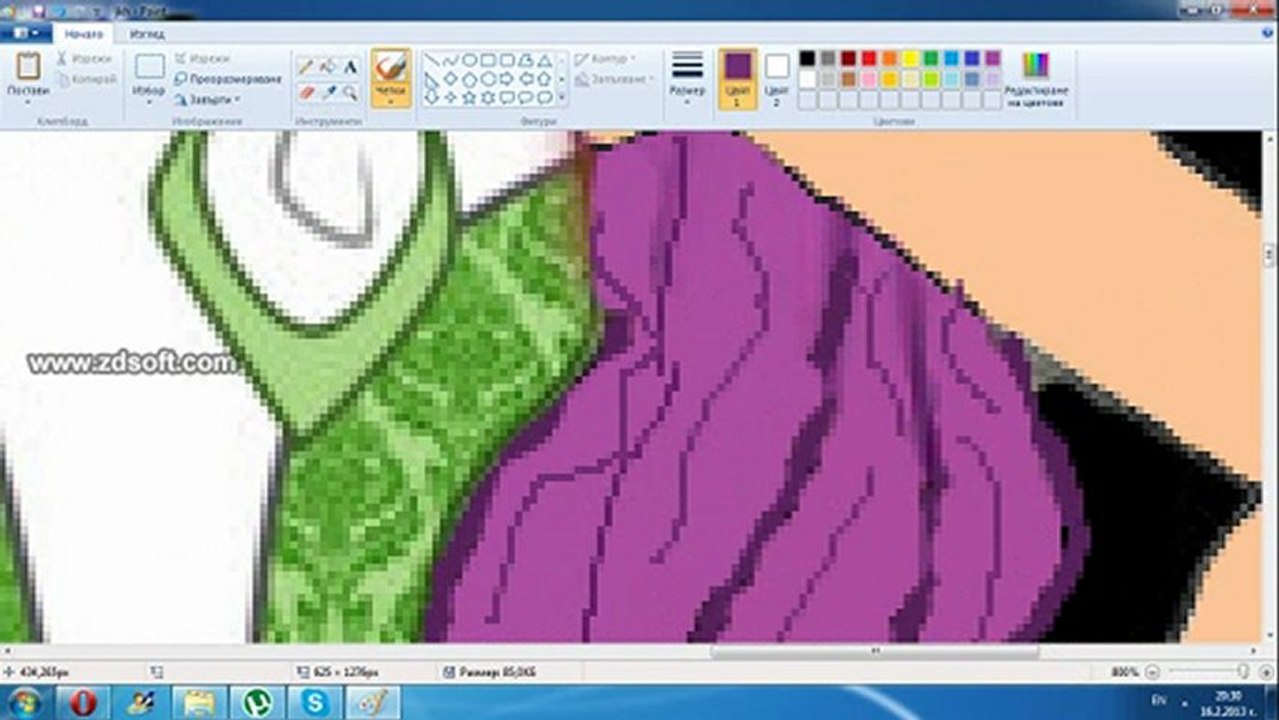Pick the purple color swatch
This screenshot has height=720, width=1279.
(x=992, y=58)
